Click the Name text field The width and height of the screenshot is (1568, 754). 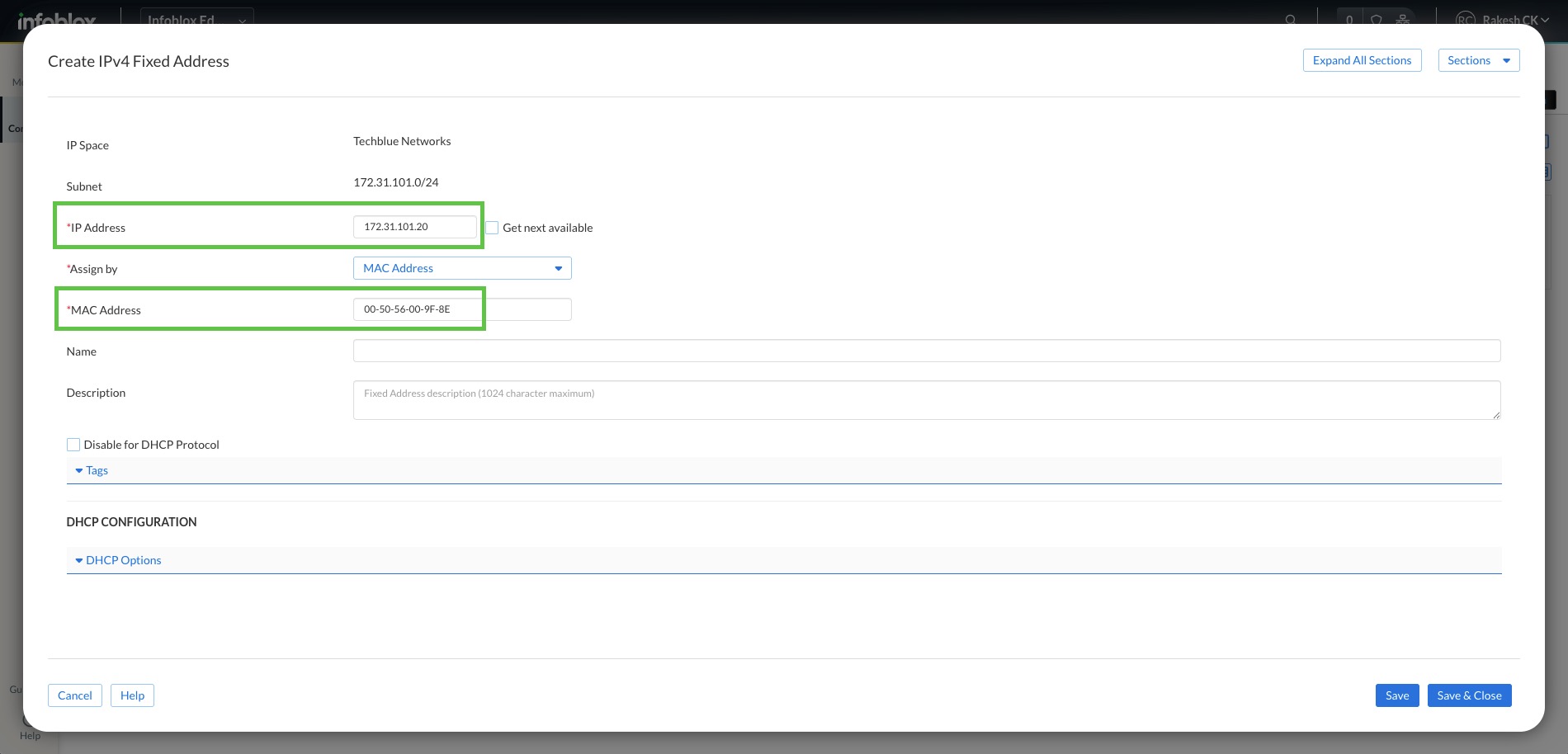(926, 351)
